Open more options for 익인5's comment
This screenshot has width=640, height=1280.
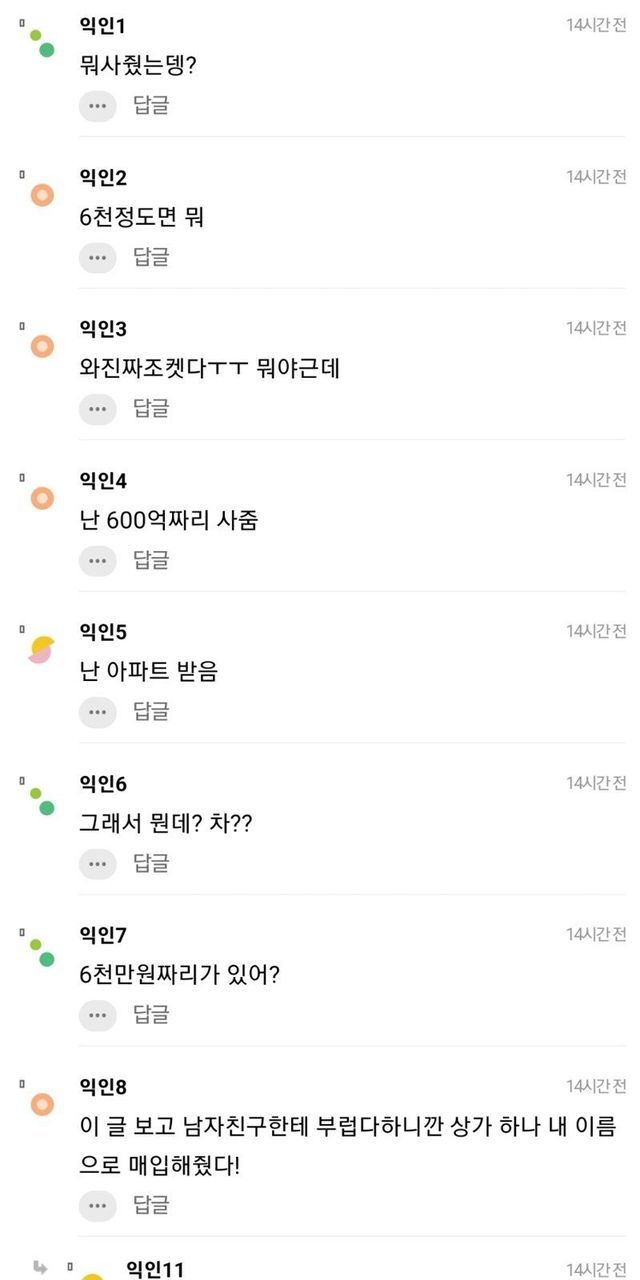tap(97, 711)
